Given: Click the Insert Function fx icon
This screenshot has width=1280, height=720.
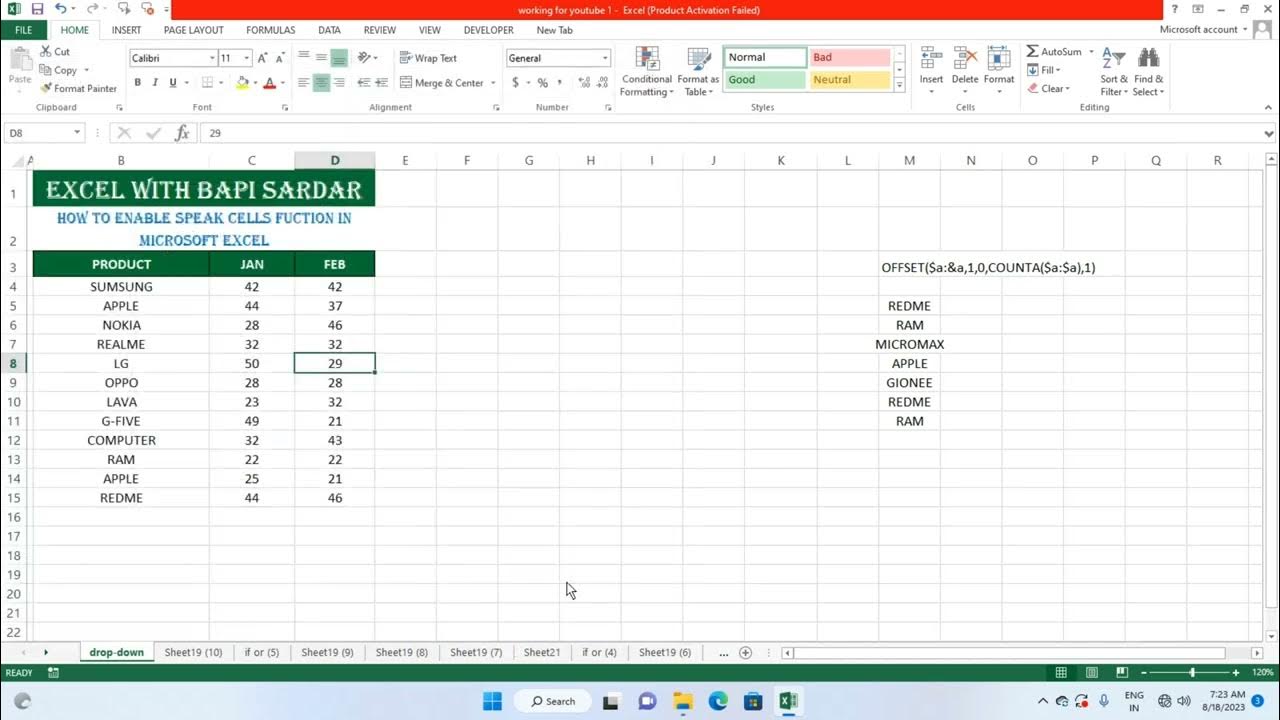Looking at the screenshot, I should pyautogui.click(x=182, y=133).
